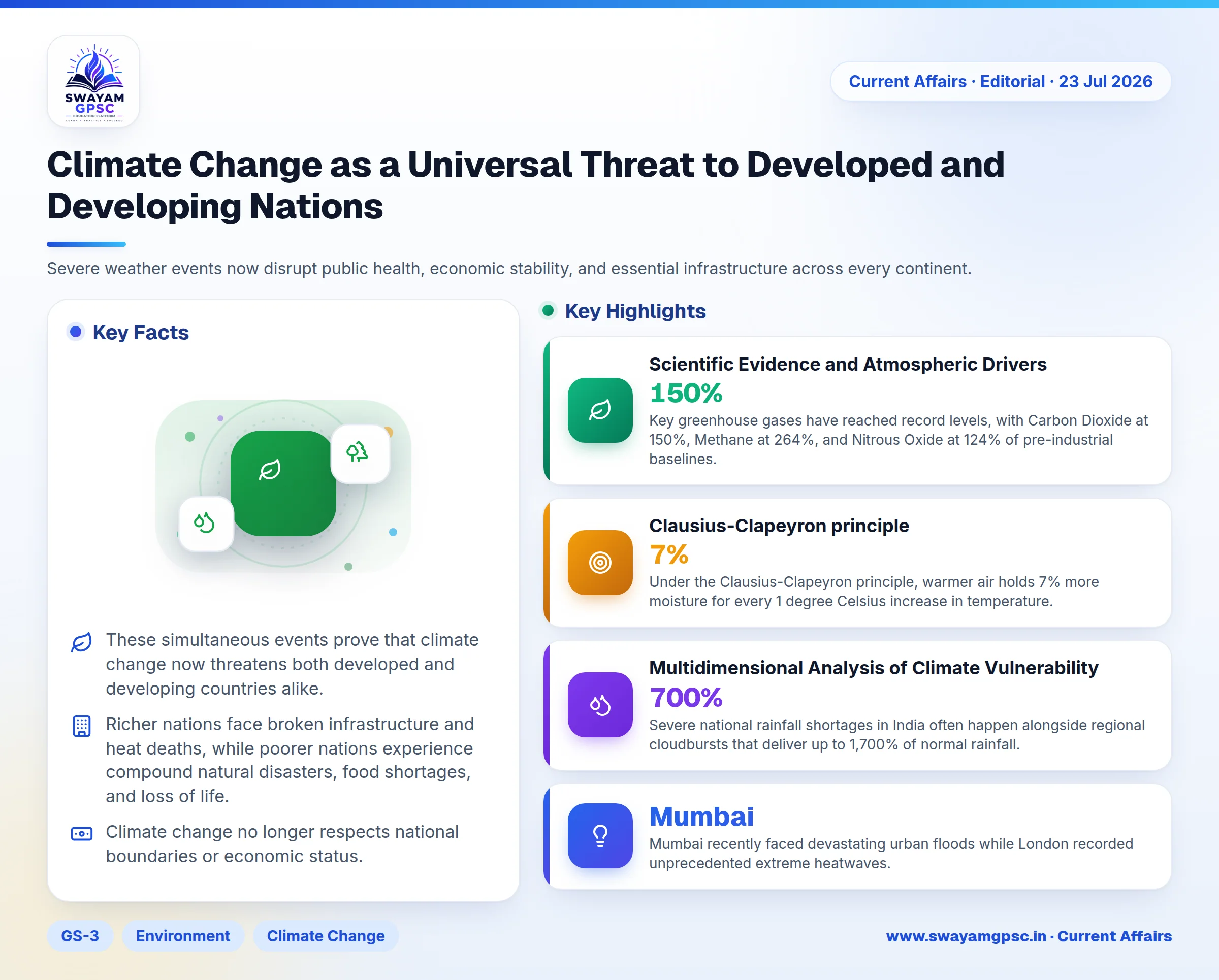Click the green leaf icon in Scientific Evidence card
This screenshot has width=1219, height=980.
pos(600,410)
